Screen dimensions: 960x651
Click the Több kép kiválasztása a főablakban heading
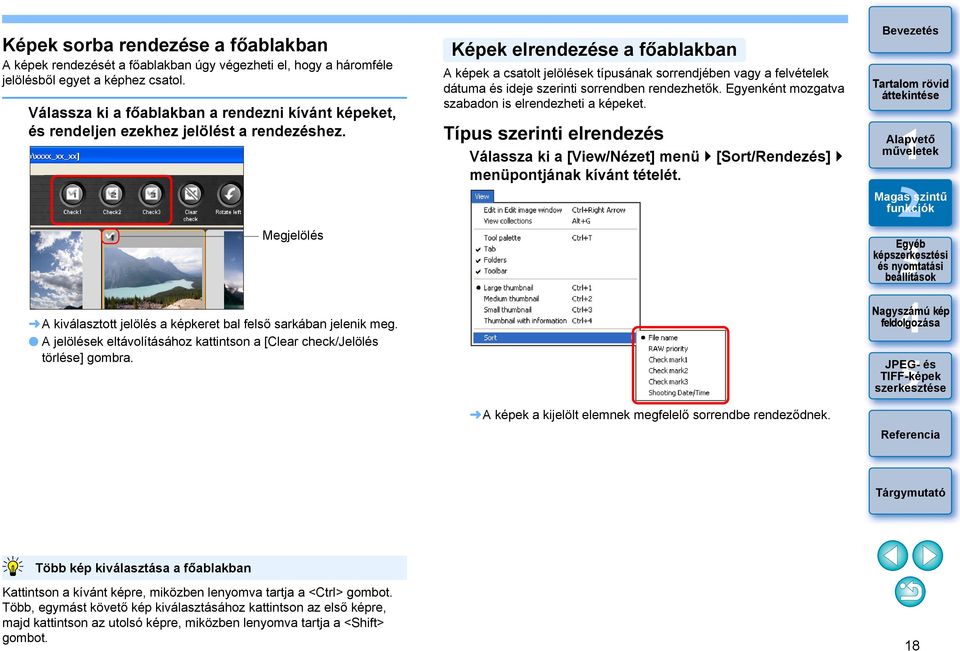tap(143, 568)
